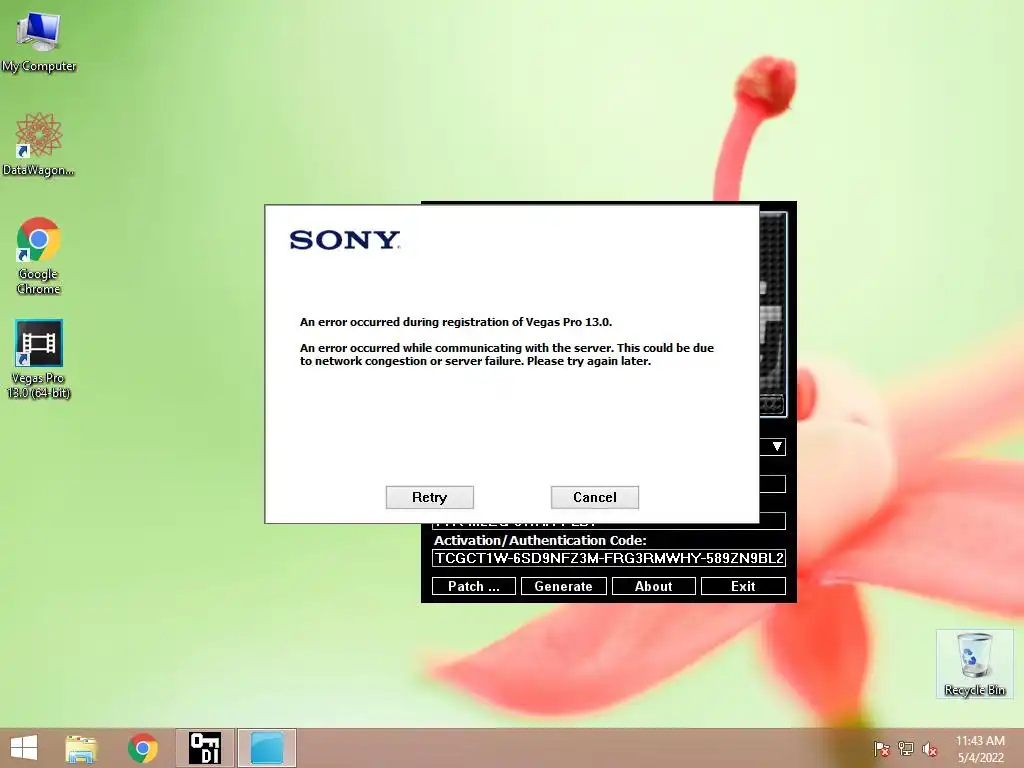This screenshot has width=1024, height=768.
Task: Open File Explorer from the taskbar
Action: tap(81, 748)
